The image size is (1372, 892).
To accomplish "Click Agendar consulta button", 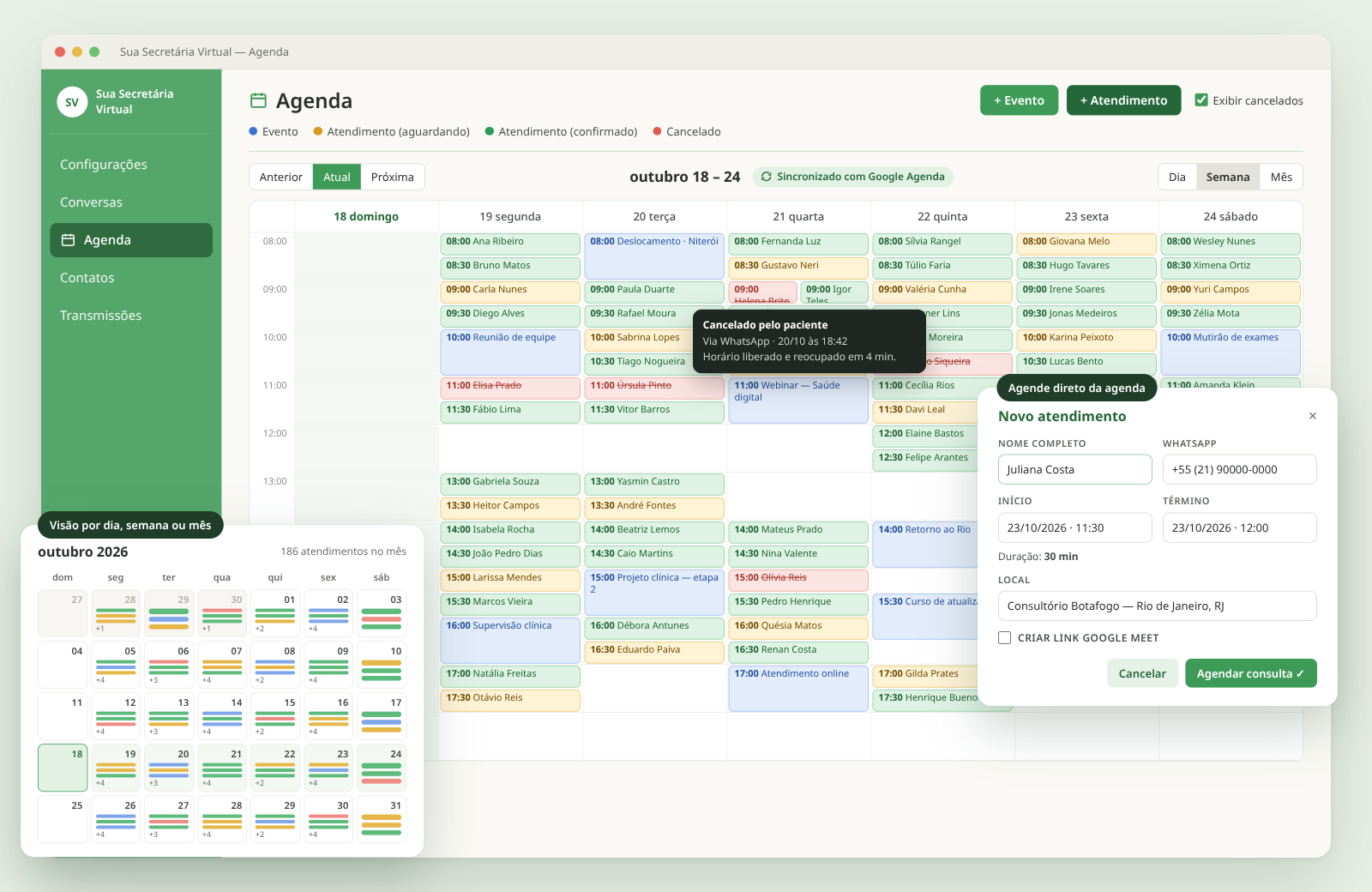I will (x=1250, y=673).
